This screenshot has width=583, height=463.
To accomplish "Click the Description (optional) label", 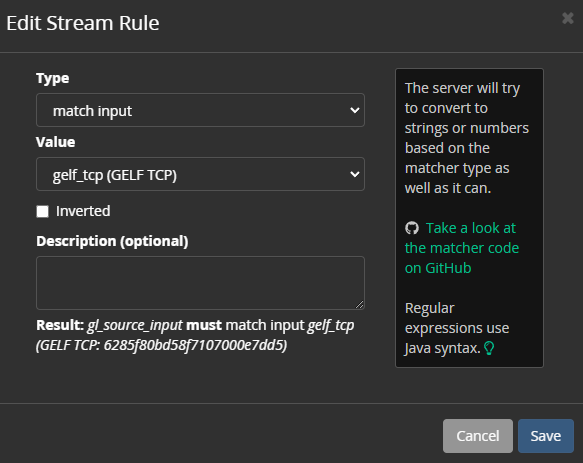I will [x=112, y=241].
